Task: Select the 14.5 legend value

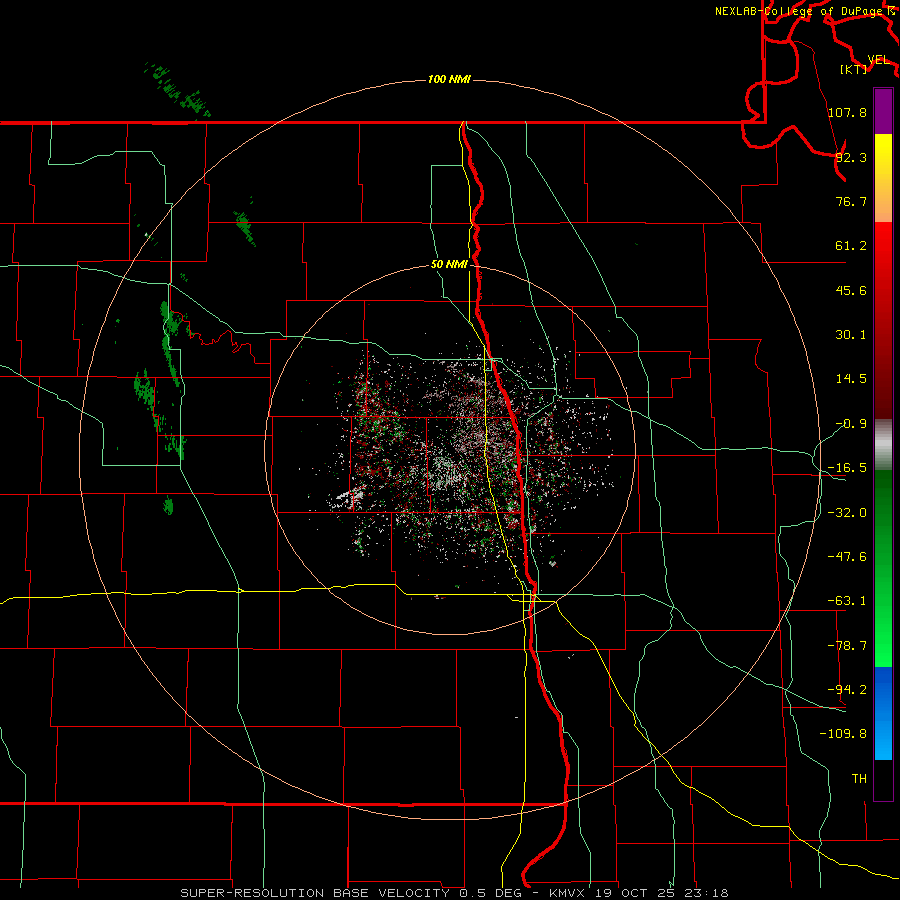Action: pos(851,379)
